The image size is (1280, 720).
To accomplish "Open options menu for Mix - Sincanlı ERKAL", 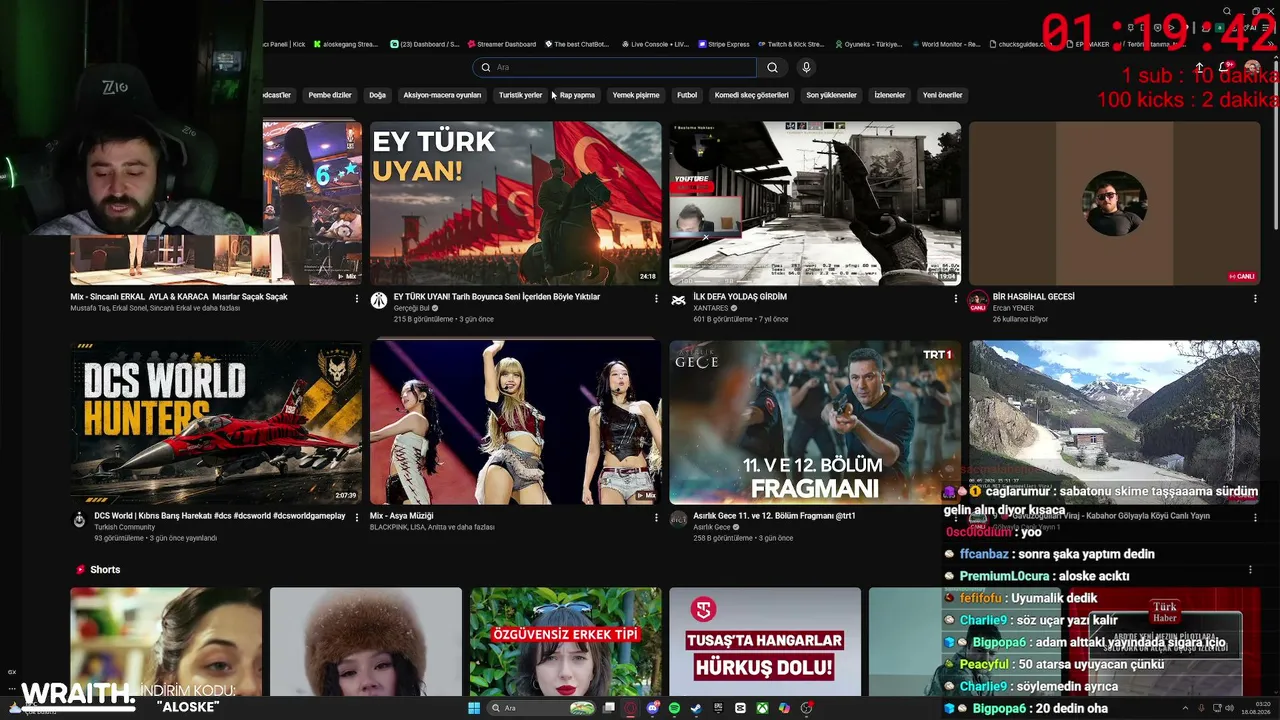I will click(357, 298).
